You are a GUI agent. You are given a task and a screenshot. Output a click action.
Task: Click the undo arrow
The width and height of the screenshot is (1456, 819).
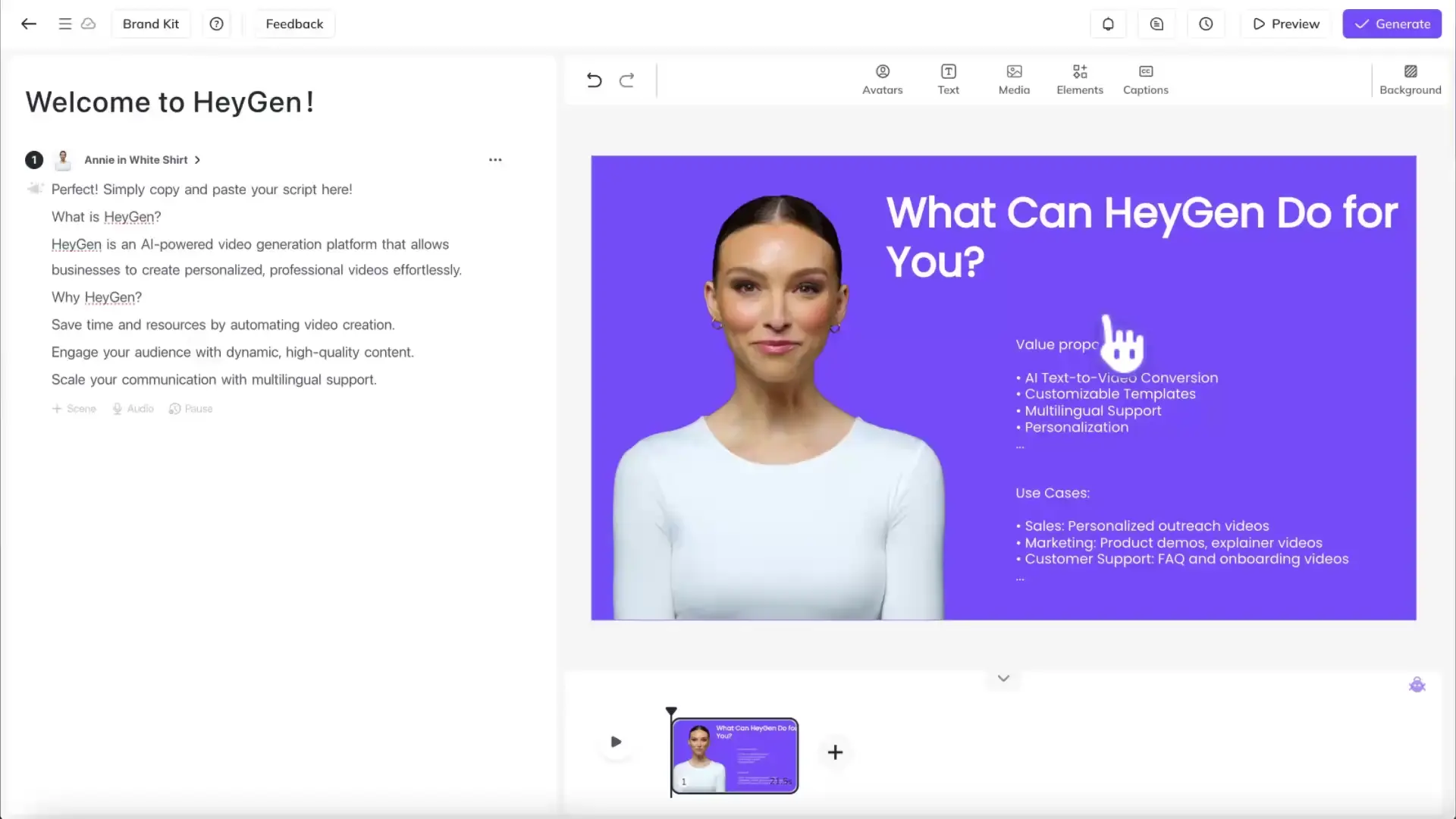pos(594,80)
